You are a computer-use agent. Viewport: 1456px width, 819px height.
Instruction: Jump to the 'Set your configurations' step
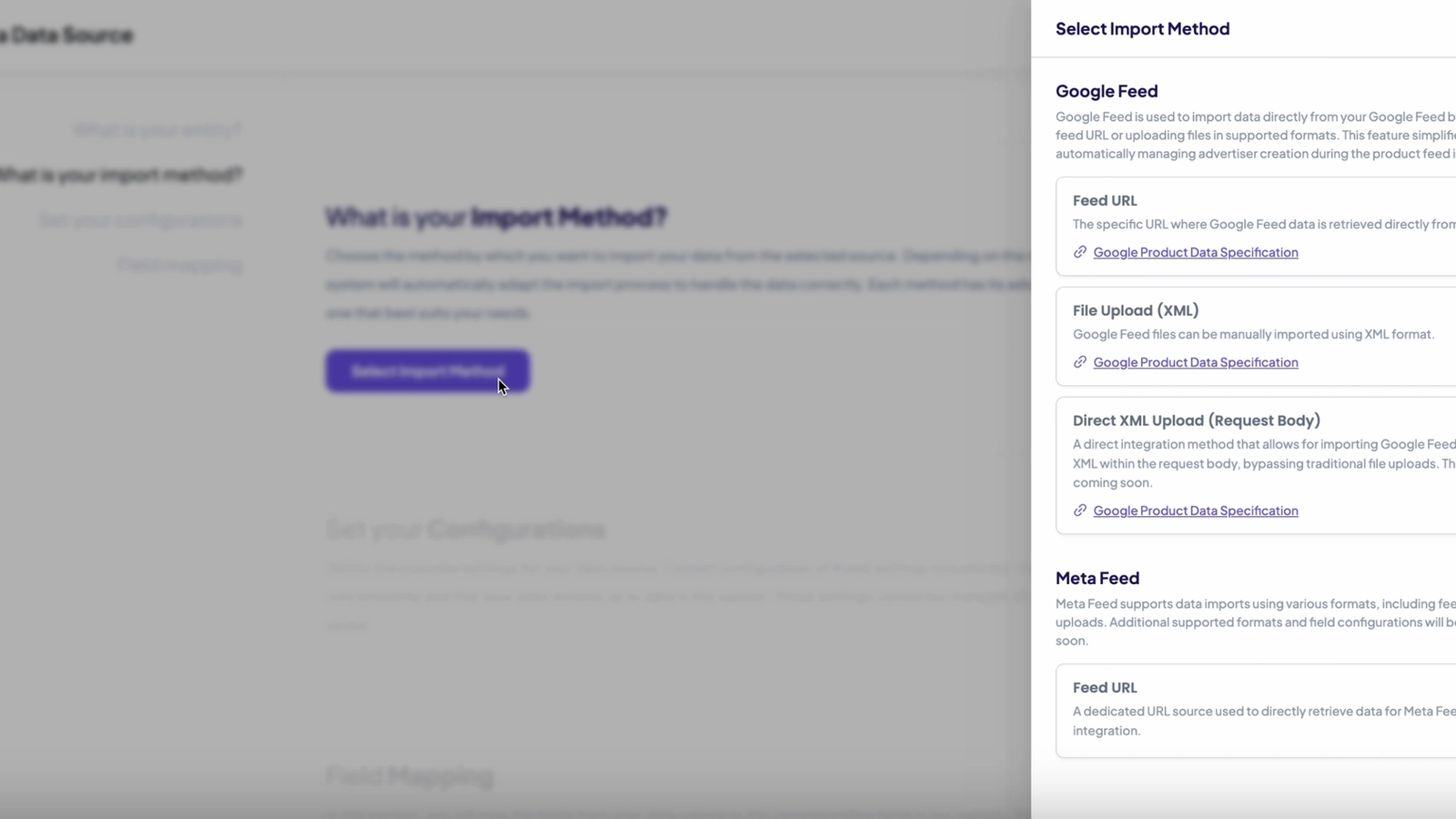coord(140,220)
